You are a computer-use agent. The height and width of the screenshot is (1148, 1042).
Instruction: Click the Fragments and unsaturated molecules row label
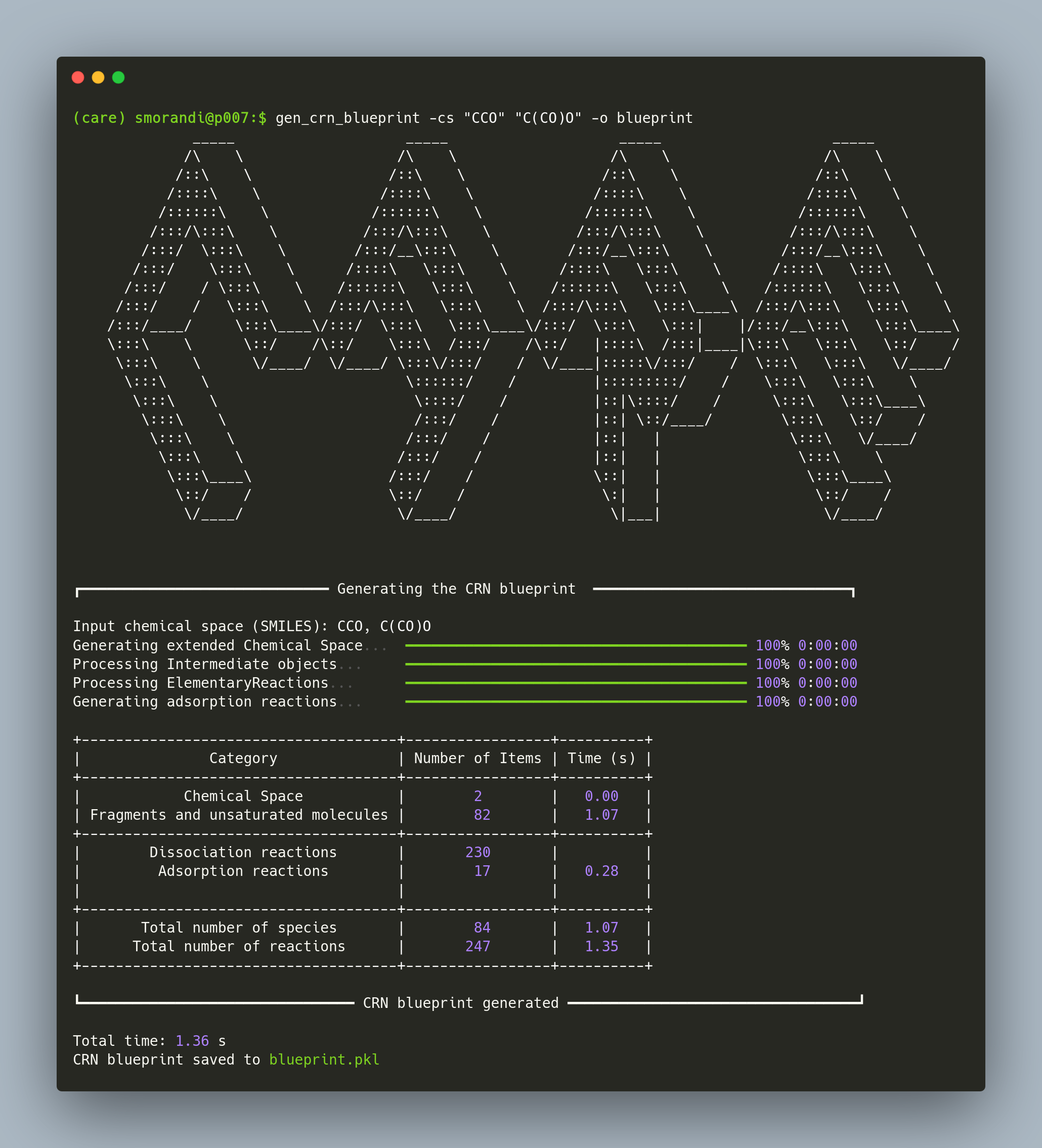[239, 814]
